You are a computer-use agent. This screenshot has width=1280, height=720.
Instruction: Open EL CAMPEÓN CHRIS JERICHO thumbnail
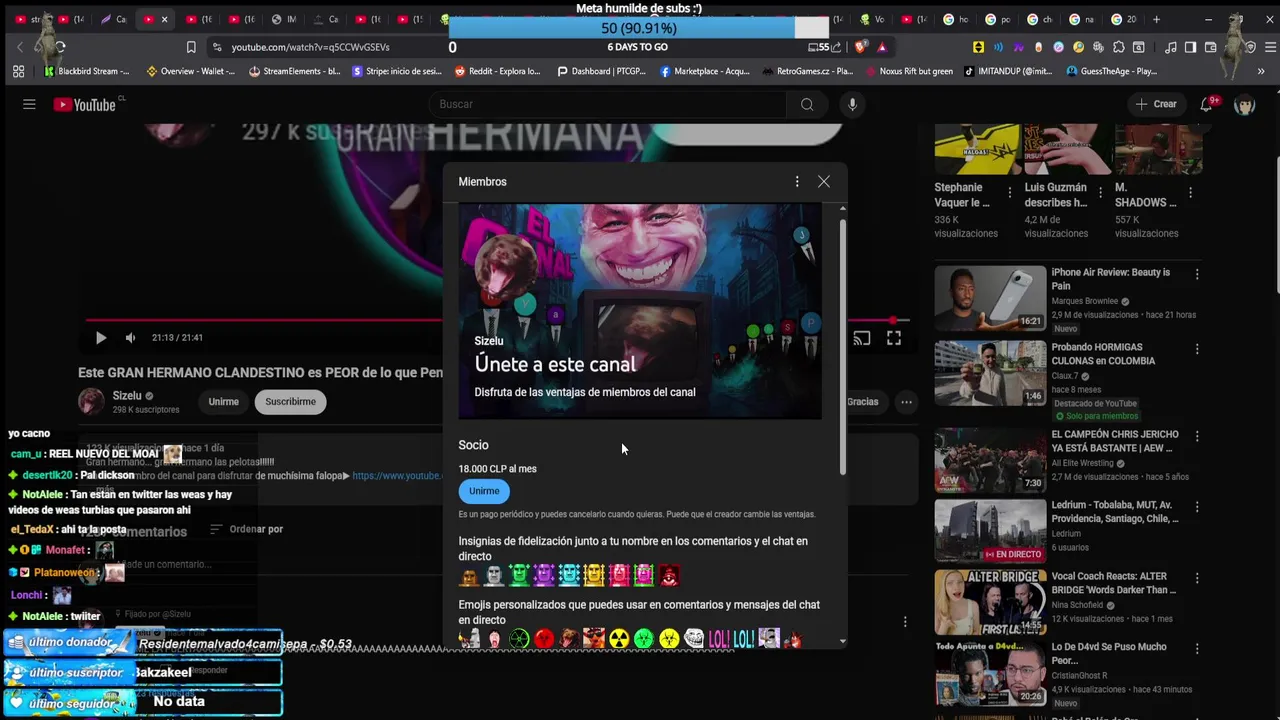coord(990,460)
